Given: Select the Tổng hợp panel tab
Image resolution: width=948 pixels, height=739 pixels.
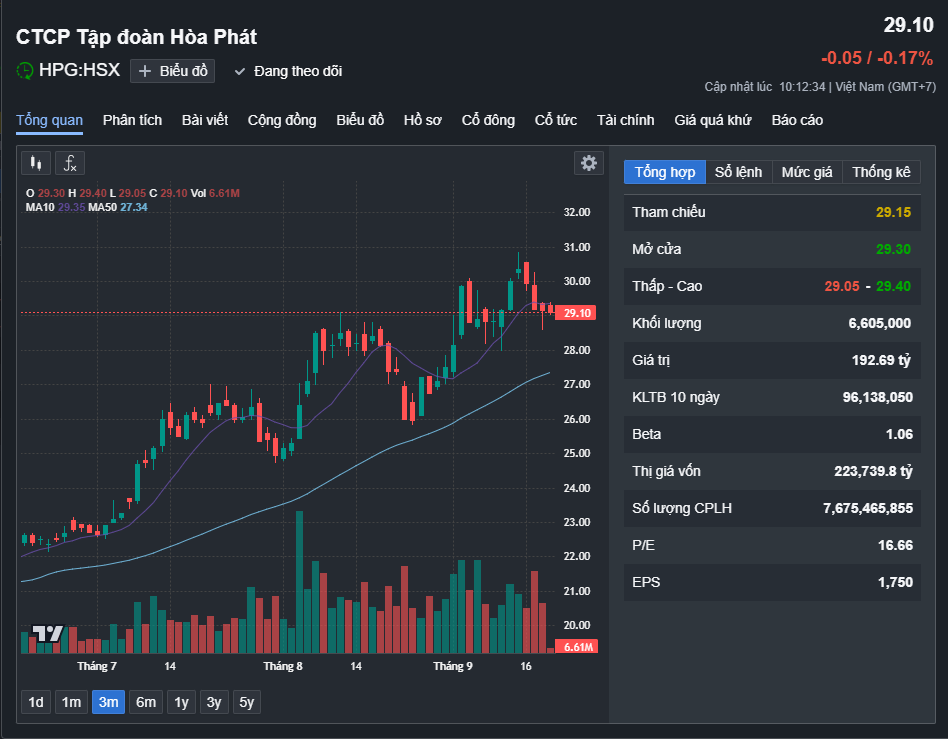Looking at the screenshot, I should pos(665,172).
